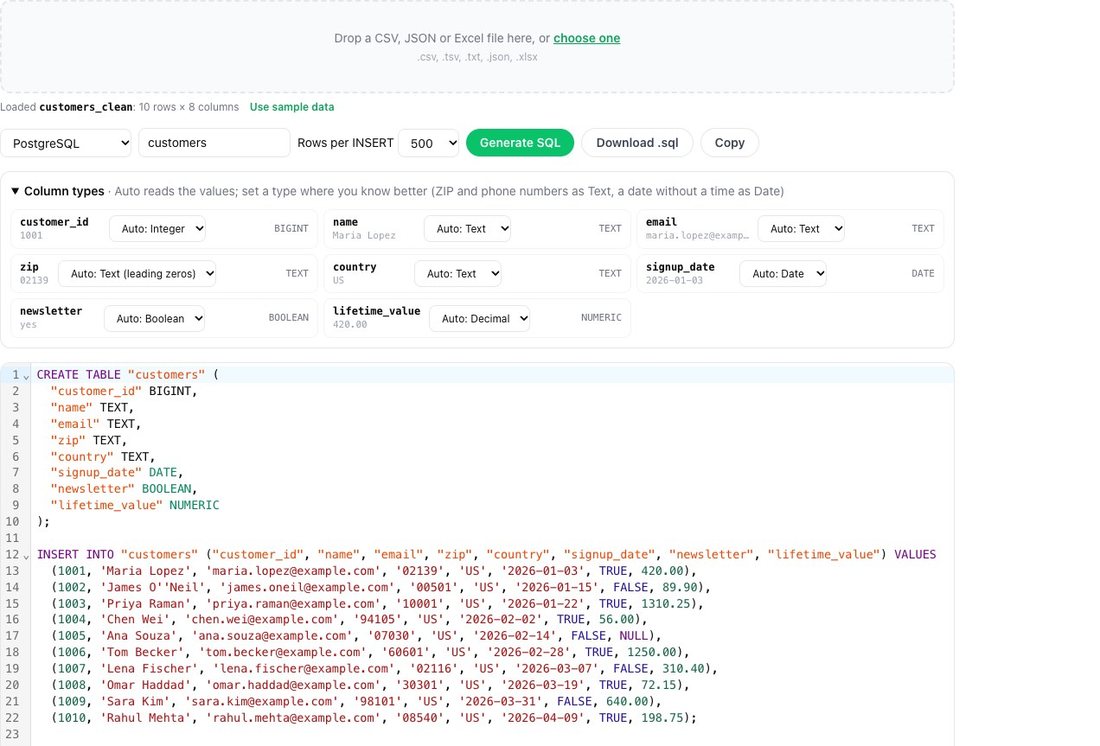This screenshot has height=746, width=1100.
Task: Click 'James O''Neil' value in SQL row
Action: click(152, 587)
